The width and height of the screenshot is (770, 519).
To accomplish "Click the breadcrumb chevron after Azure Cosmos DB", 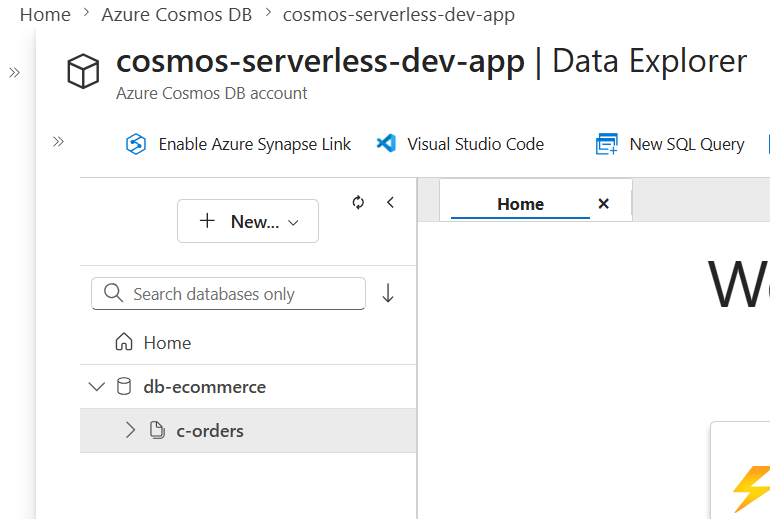I will pyautogui.click(x=268, y=13).
